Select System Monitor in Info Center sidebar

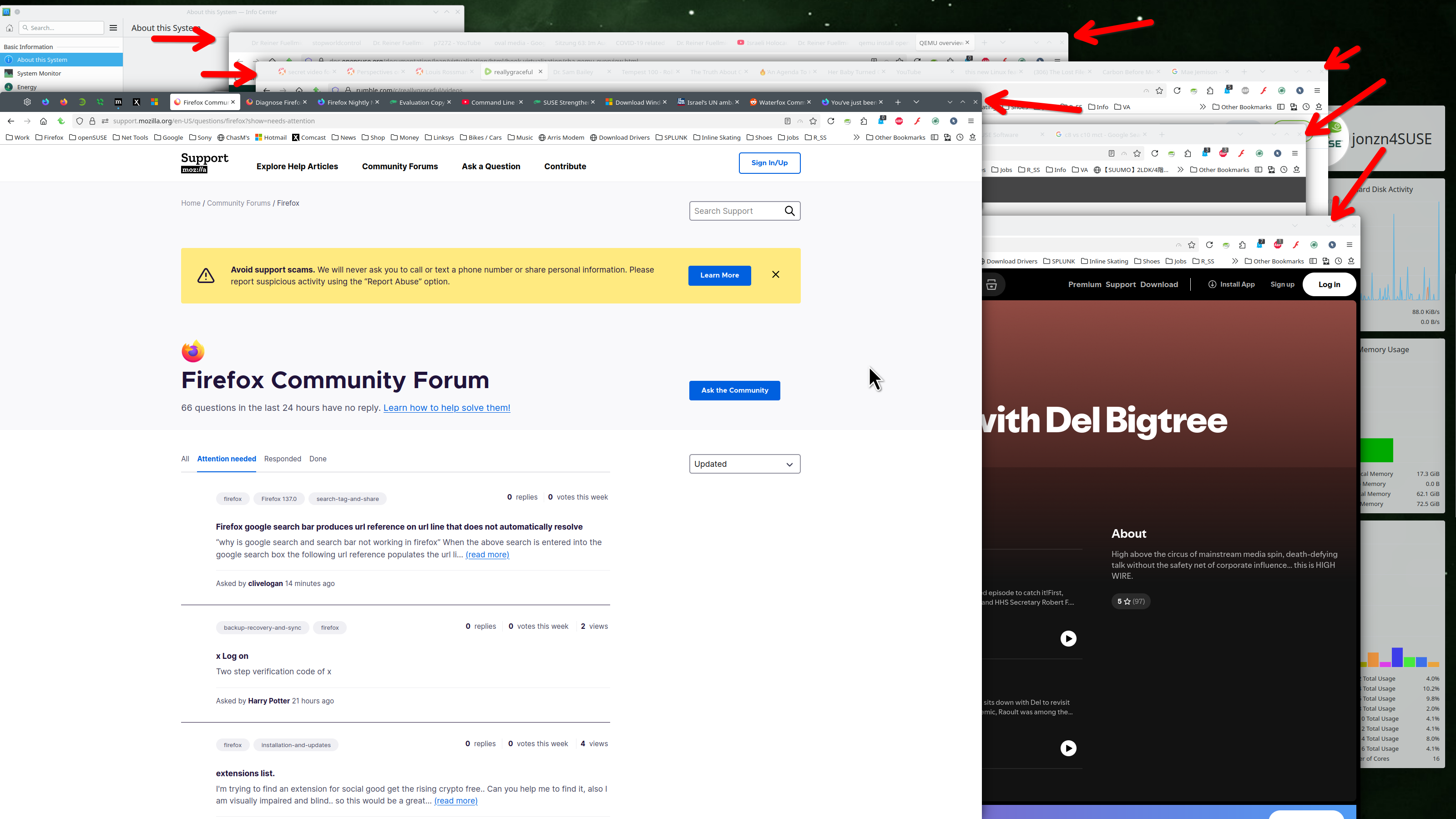61,73
